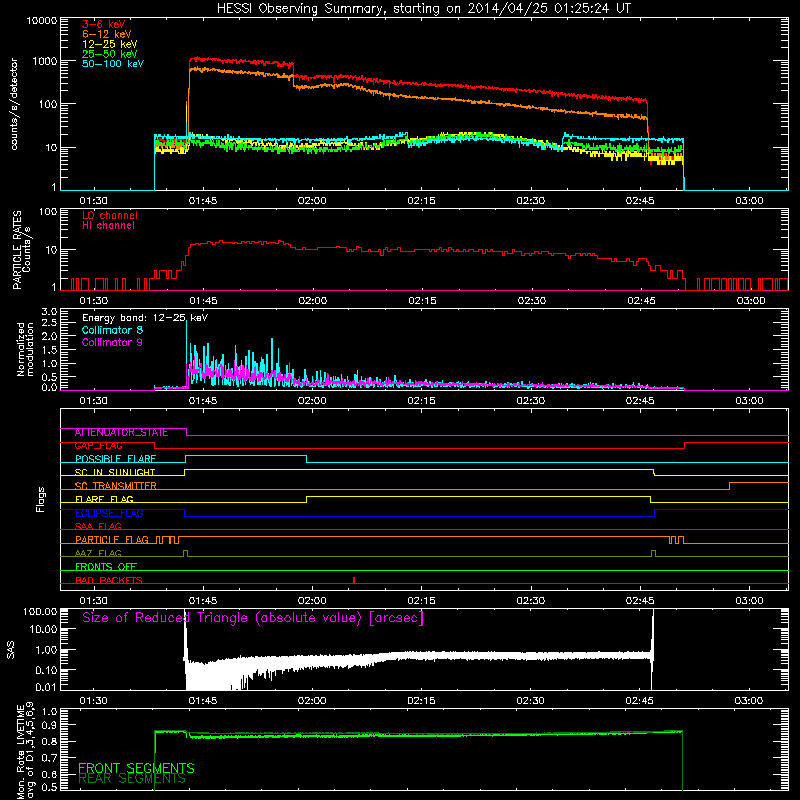Select the 3-6 keV legend label
This screenshot has width=800, height=800.
[x=104, y=24]
